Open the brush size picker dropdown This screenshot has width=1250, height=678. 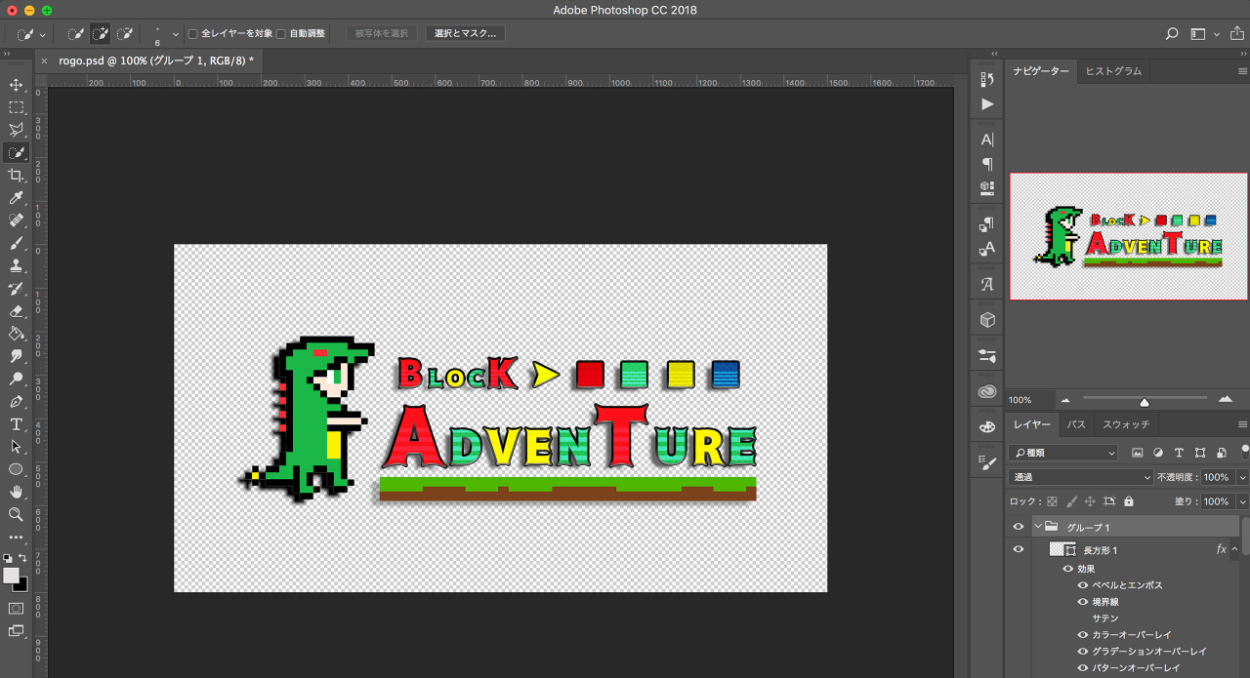pos(176,34)
